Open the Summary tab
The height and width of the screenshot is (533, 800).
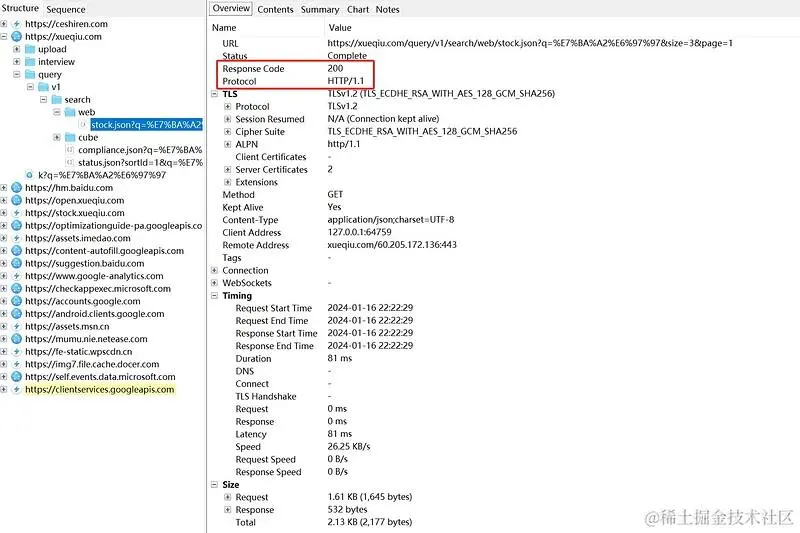320,9
